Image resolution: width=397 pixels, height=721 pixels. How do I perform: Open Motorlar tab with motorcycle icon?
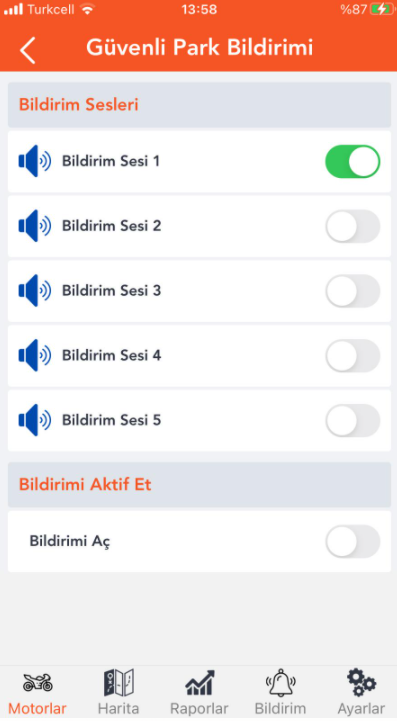tap(37, 693)
